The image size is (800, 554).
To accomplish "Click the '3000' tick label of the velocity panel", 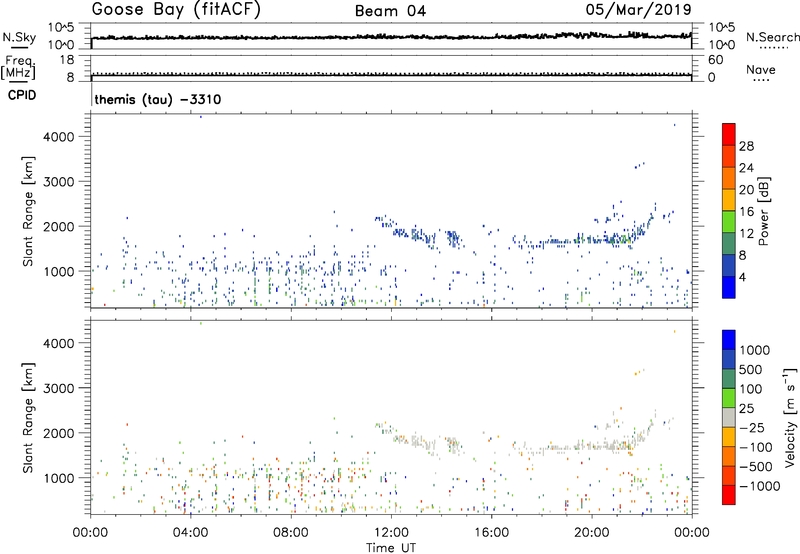I will click(x=58, y=388).
